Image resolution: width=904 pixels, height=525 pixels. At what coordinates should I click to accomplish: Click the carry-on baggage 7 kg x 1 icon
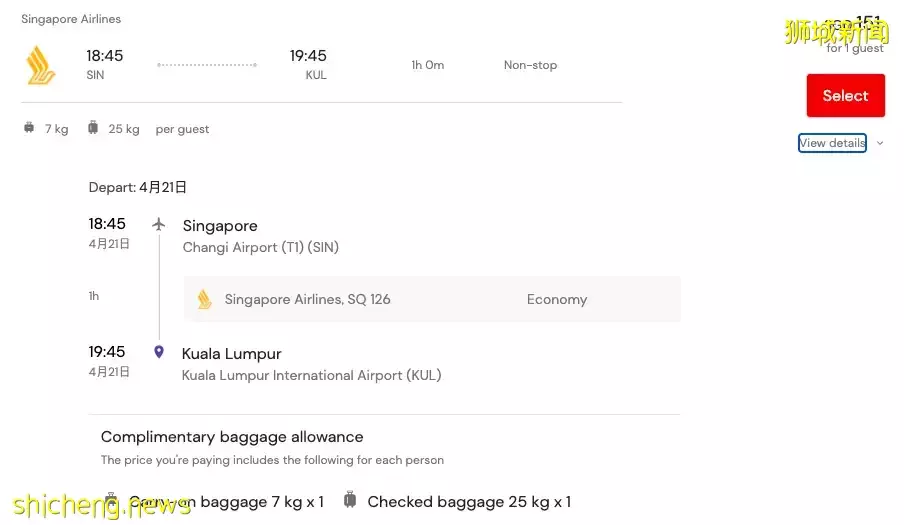[x=112, y=500]
